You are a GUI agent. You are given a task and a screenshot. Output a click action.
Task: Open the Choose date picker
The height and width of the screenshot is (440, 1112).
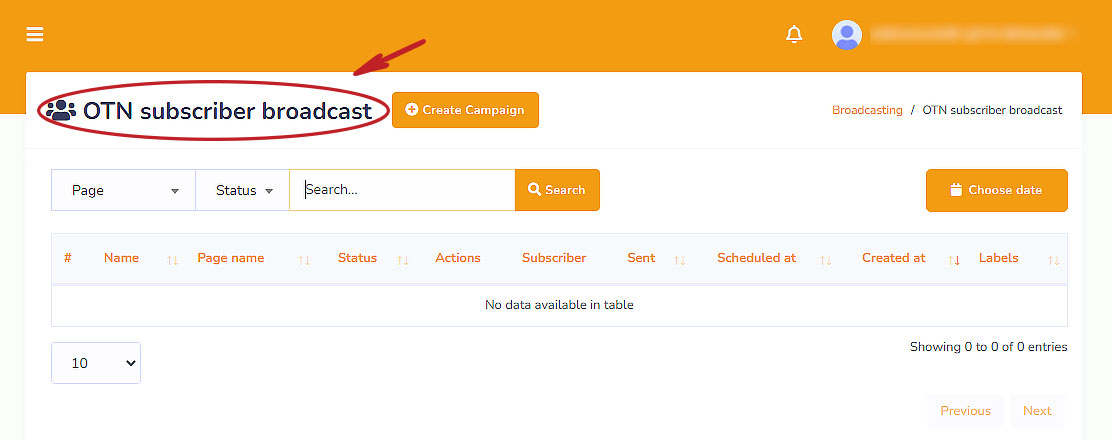[996, 190]
